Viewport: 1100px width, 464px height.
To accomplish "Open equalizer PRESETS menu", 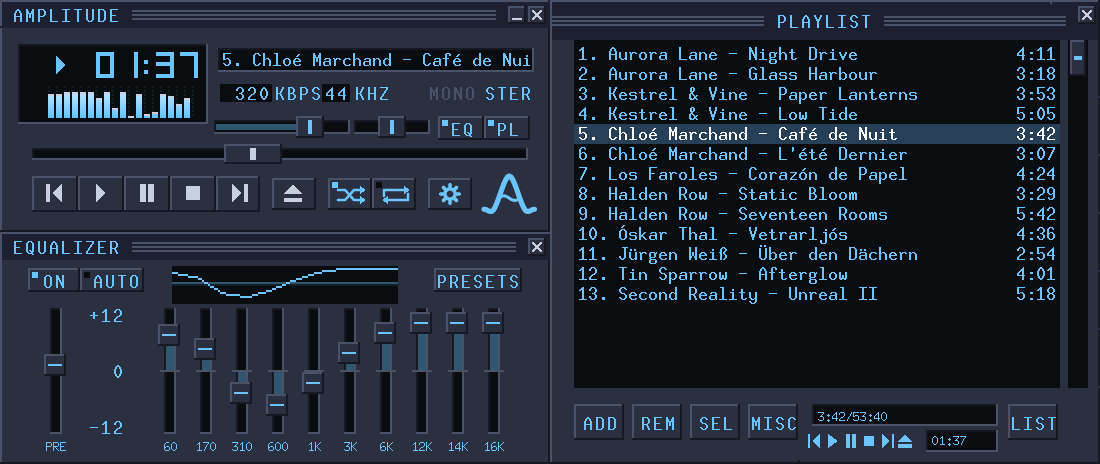I will pos(478,280).
